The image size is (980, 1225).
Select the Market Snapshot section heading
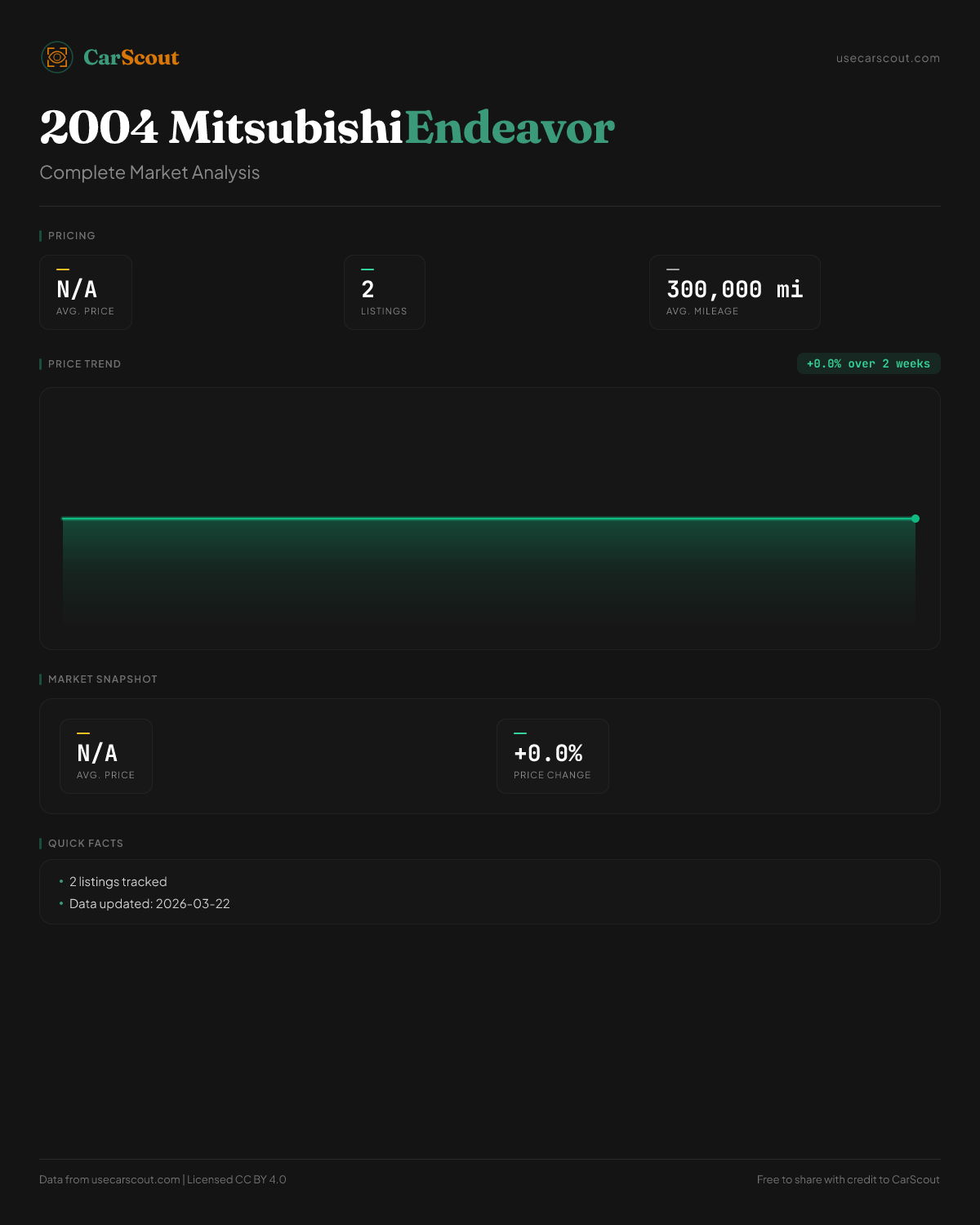tap(102, 679)
